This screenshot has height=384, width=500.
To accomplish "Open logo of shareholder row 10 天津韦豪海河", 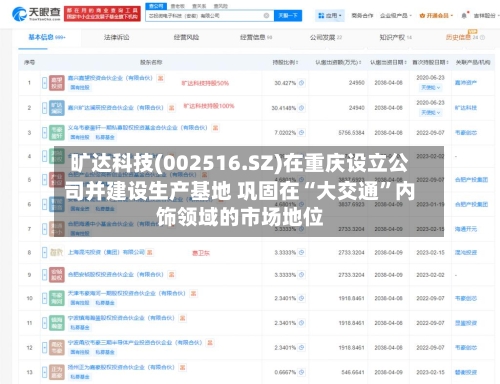I will (x=57, y=298).
